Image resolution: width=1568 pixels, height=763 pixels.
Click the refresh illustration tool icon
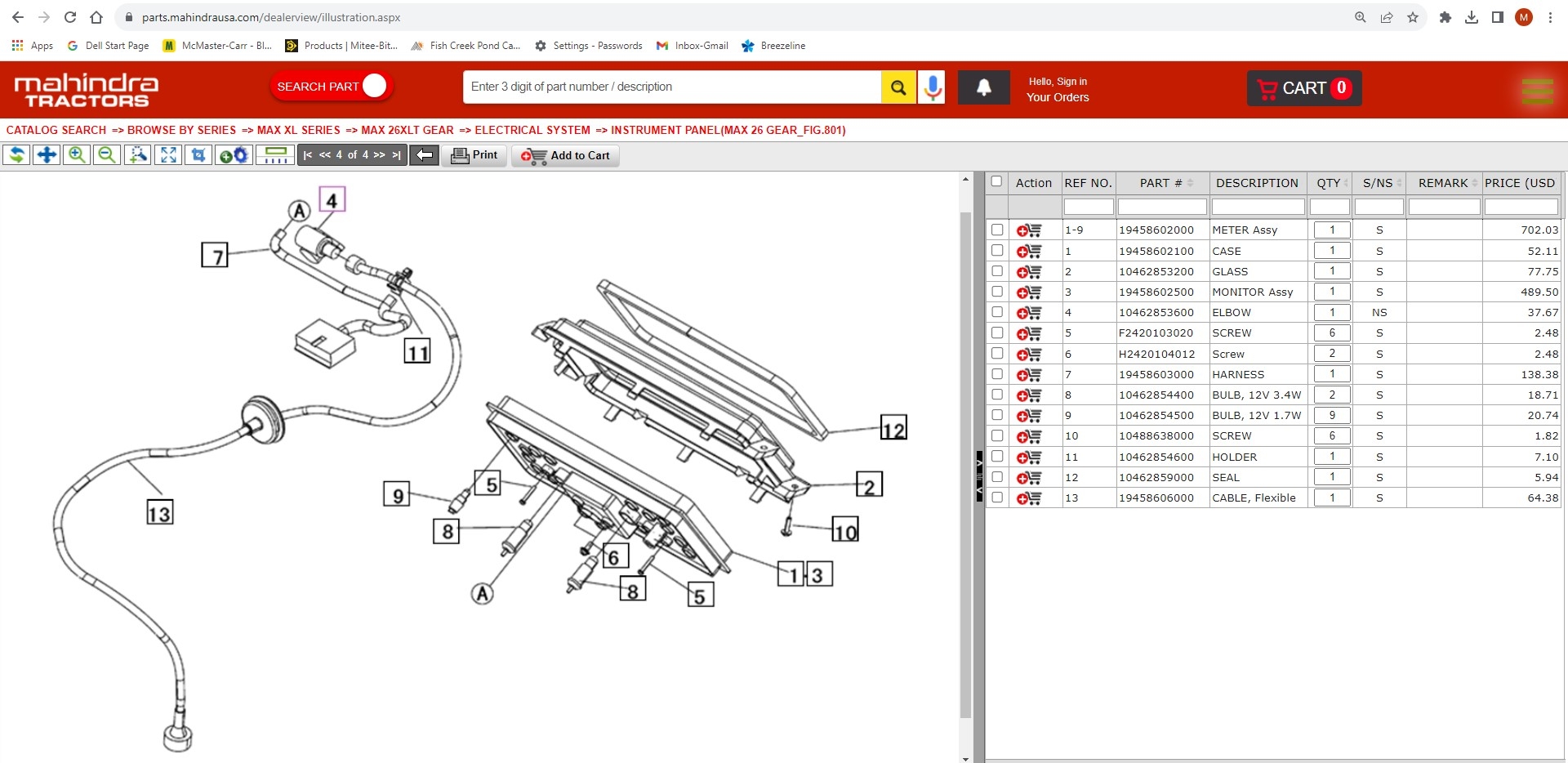click(16, 155)
